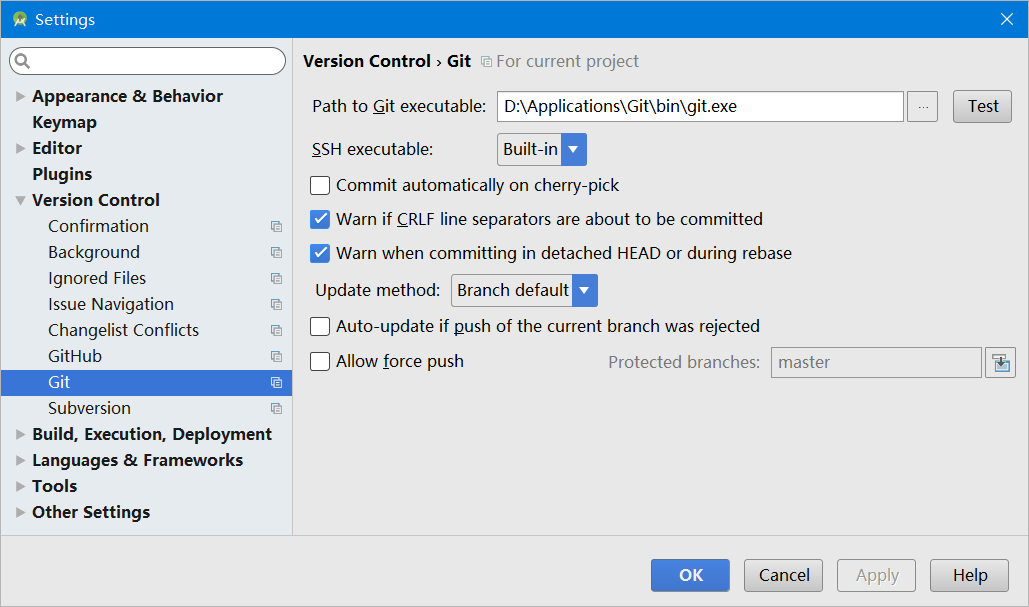
Task: Click the expand Protected branches field icon
Action: 1000,362
